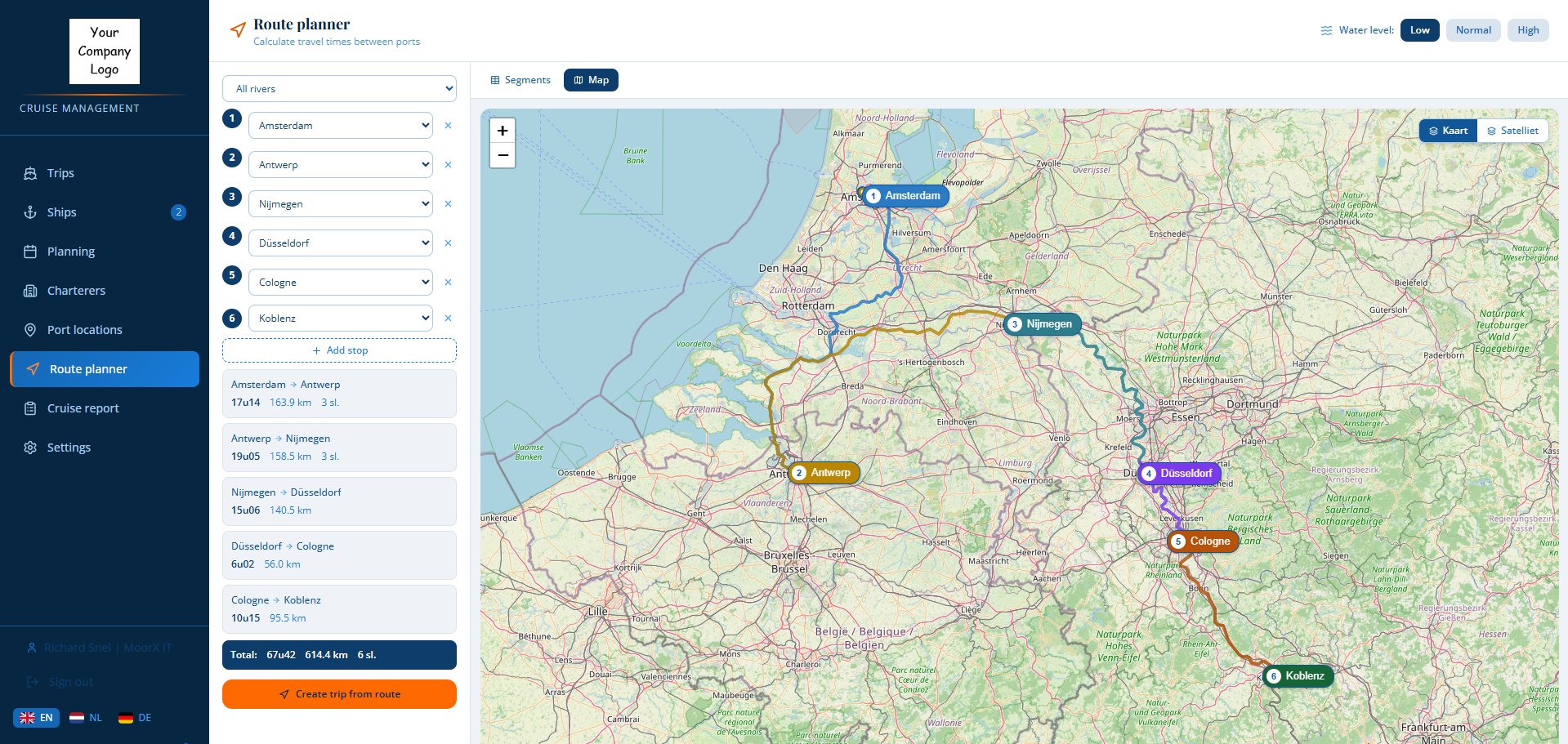The image size is (1568, 744).
Task: Open Trips in the sidebar
Action: click(x=105, y=173)
